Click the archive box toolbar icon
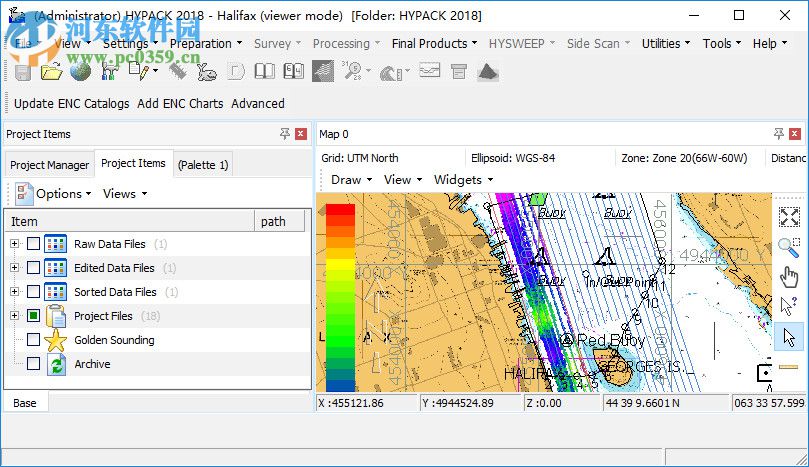This screenshot has height=467, width=809. [x=458, y=71]
